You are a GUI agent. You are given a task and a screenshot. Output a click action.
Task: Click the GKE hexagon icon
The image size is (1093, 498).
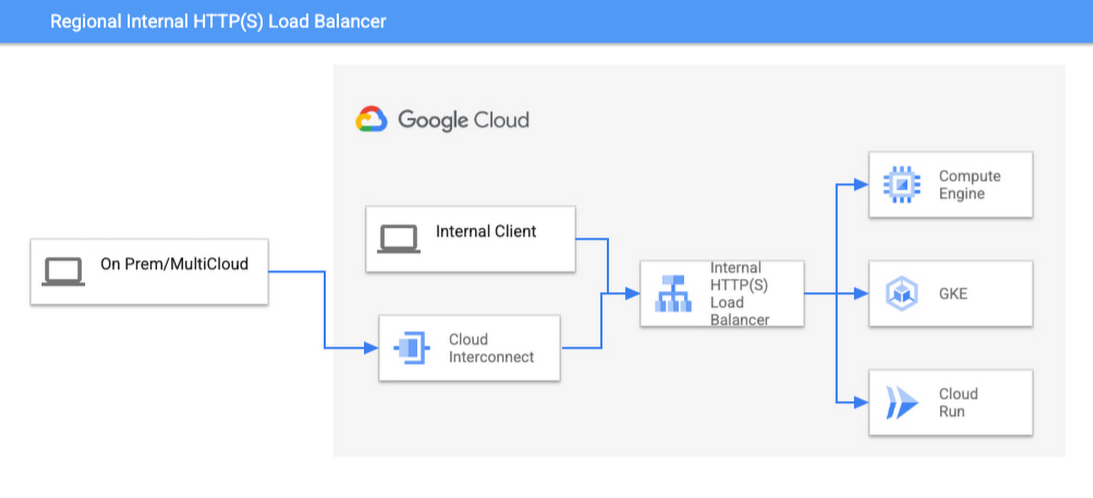pos(901,294)
